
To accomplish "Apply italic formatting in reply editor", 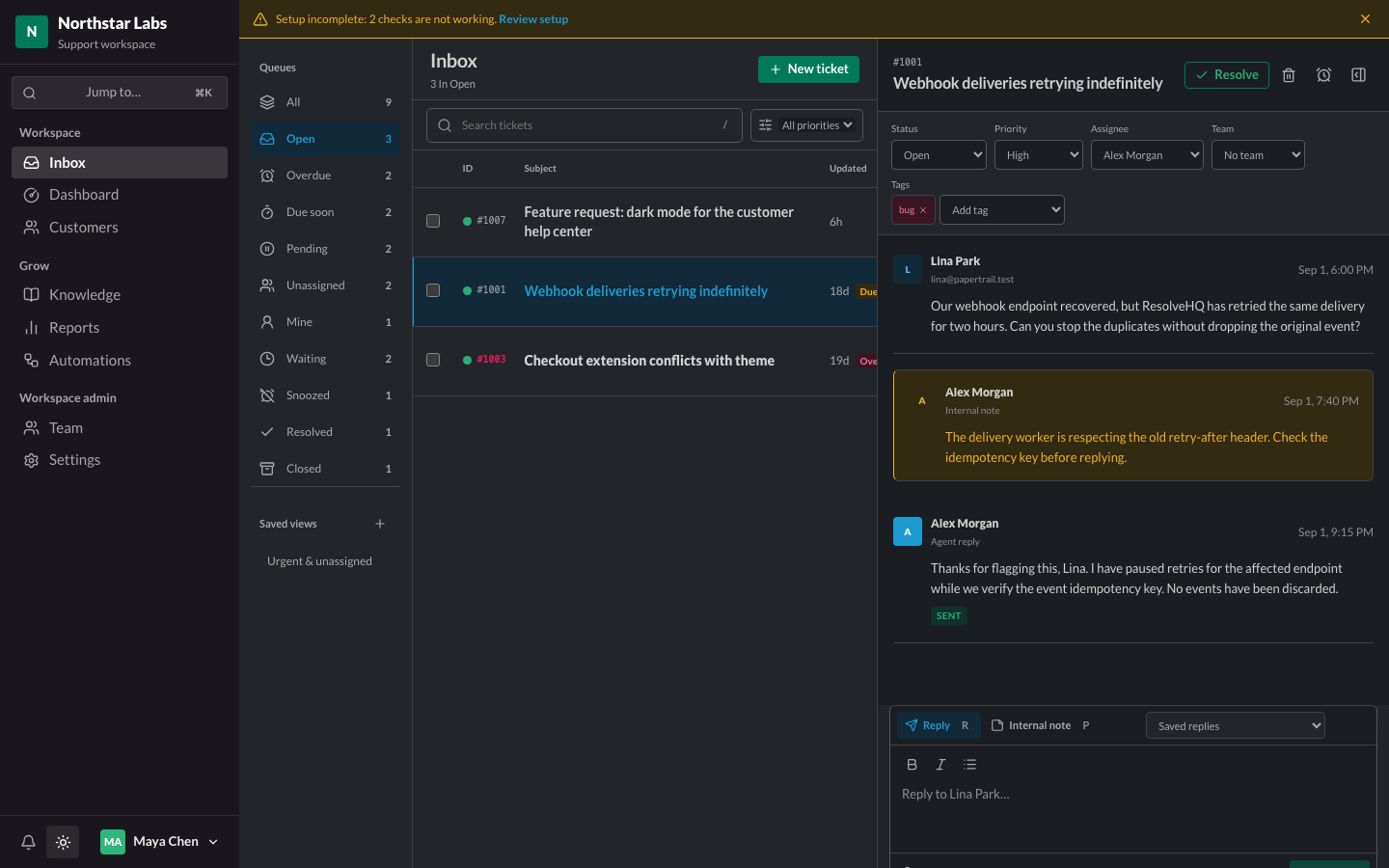I will tap(940, 765).
